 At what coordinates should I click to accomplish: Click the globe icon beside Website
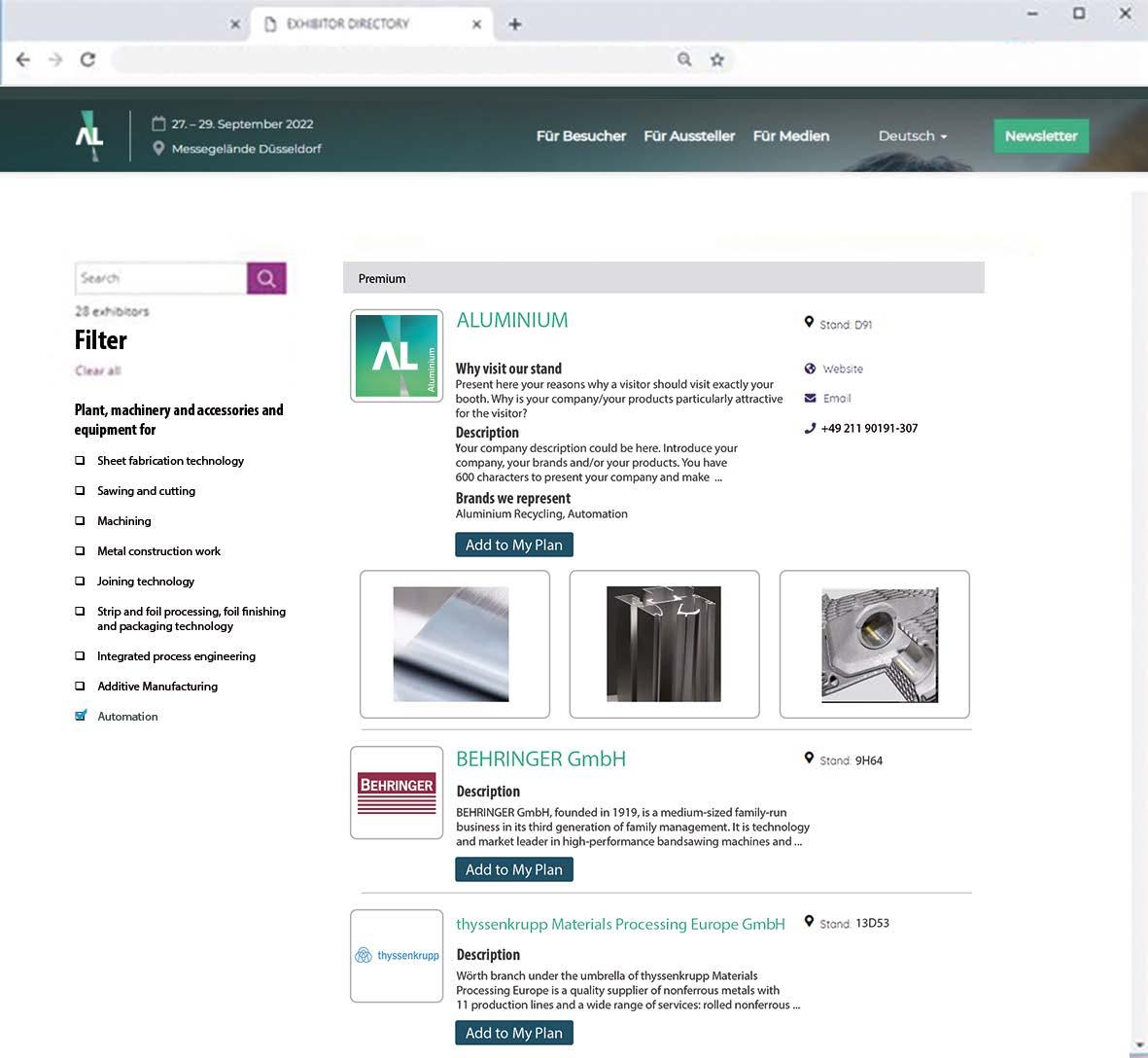pos(810,369)
